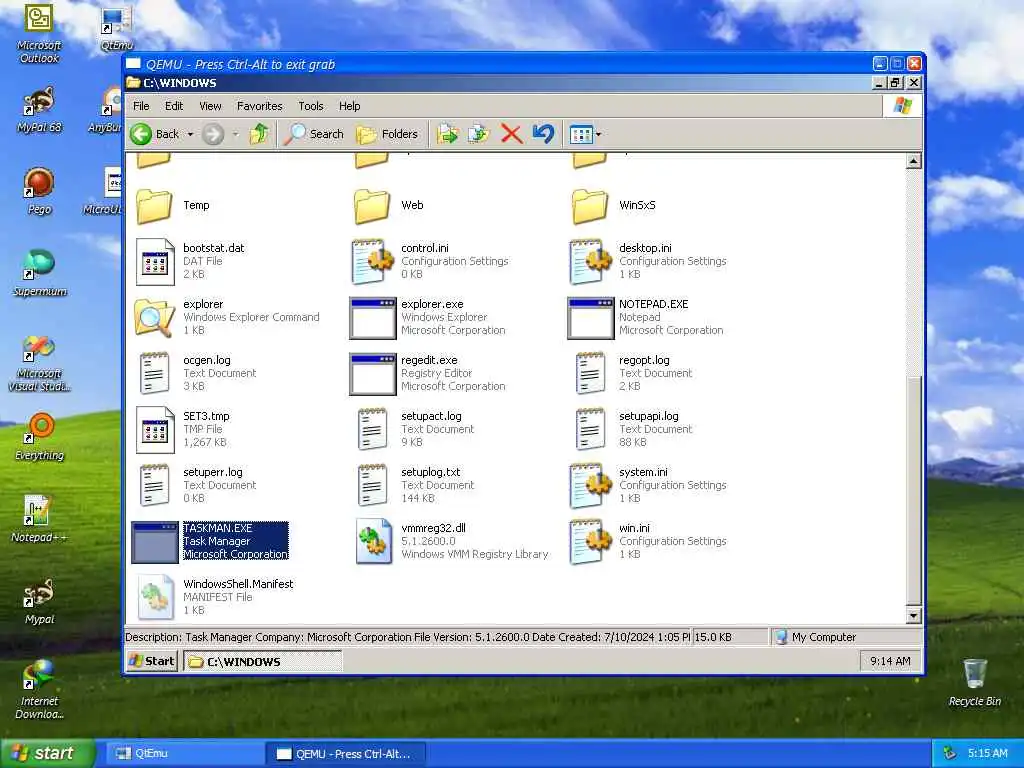This screenshot has height=768, width=1024.
Task: Click the green Up folder icon
Action: [259, 134]
